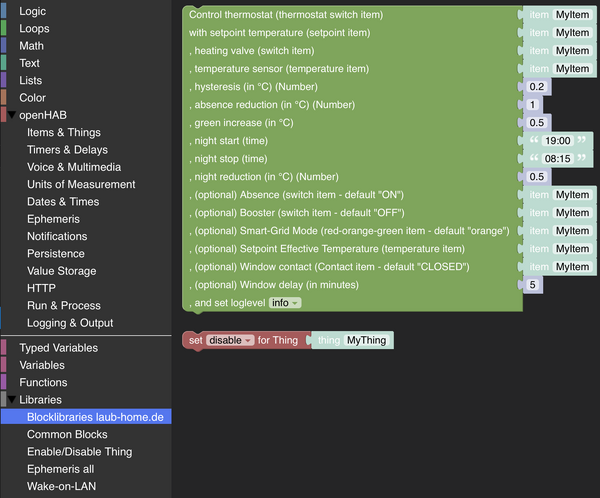Open the loglevel 'info' dropdown

(x=285, y=303)
